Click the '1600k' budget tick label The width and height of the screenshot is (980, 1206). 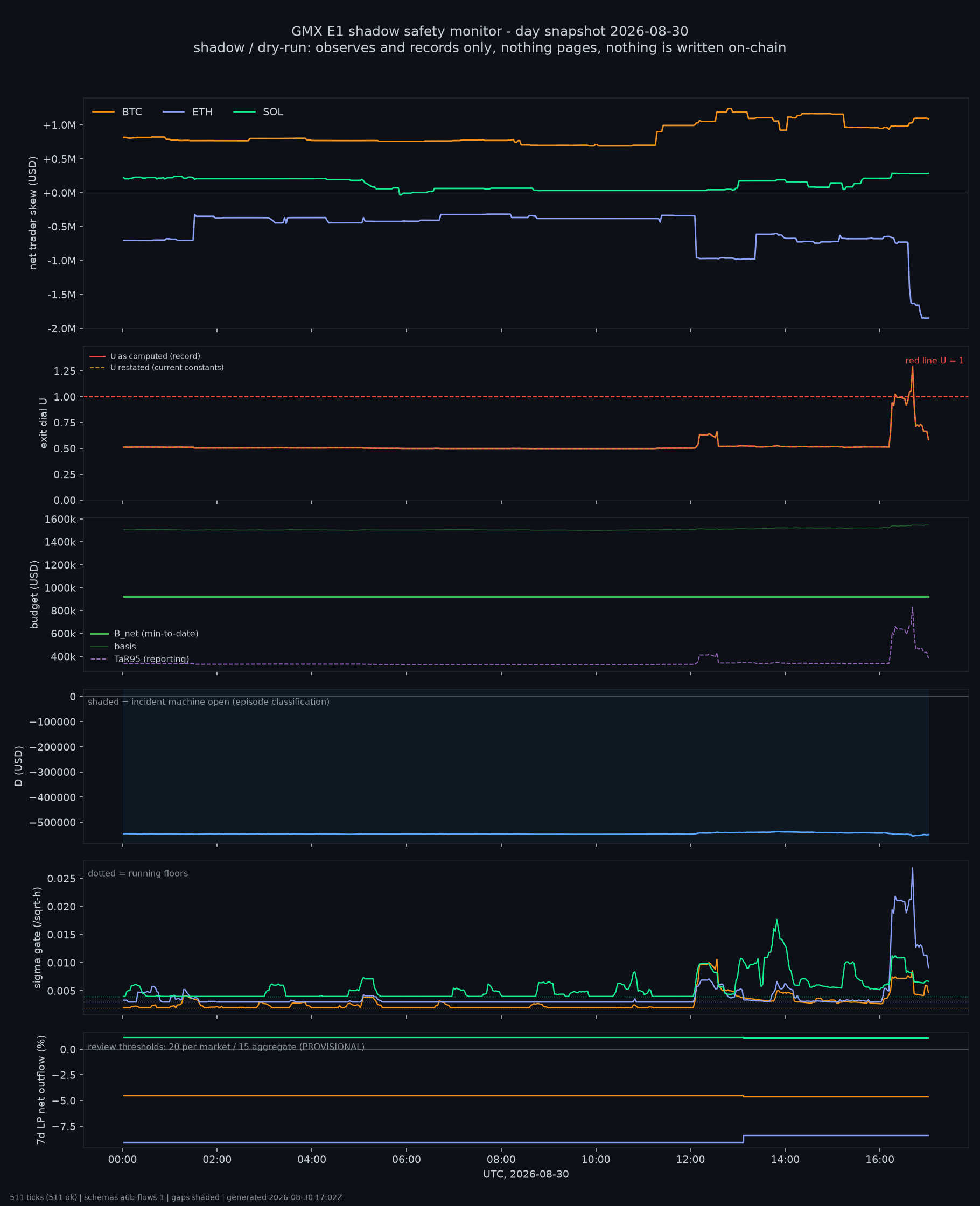[60, 519]
